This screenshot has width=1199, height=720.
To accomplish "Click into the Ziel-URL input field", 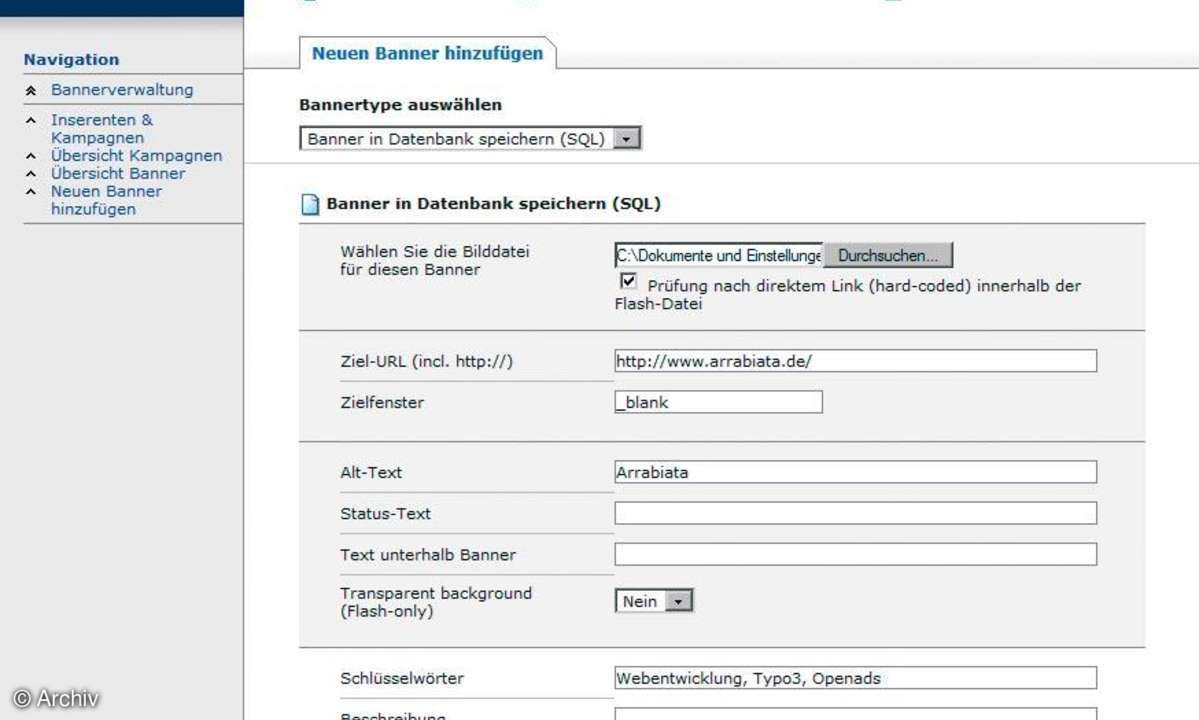I will pyautogui.click(x=855, y=361).
